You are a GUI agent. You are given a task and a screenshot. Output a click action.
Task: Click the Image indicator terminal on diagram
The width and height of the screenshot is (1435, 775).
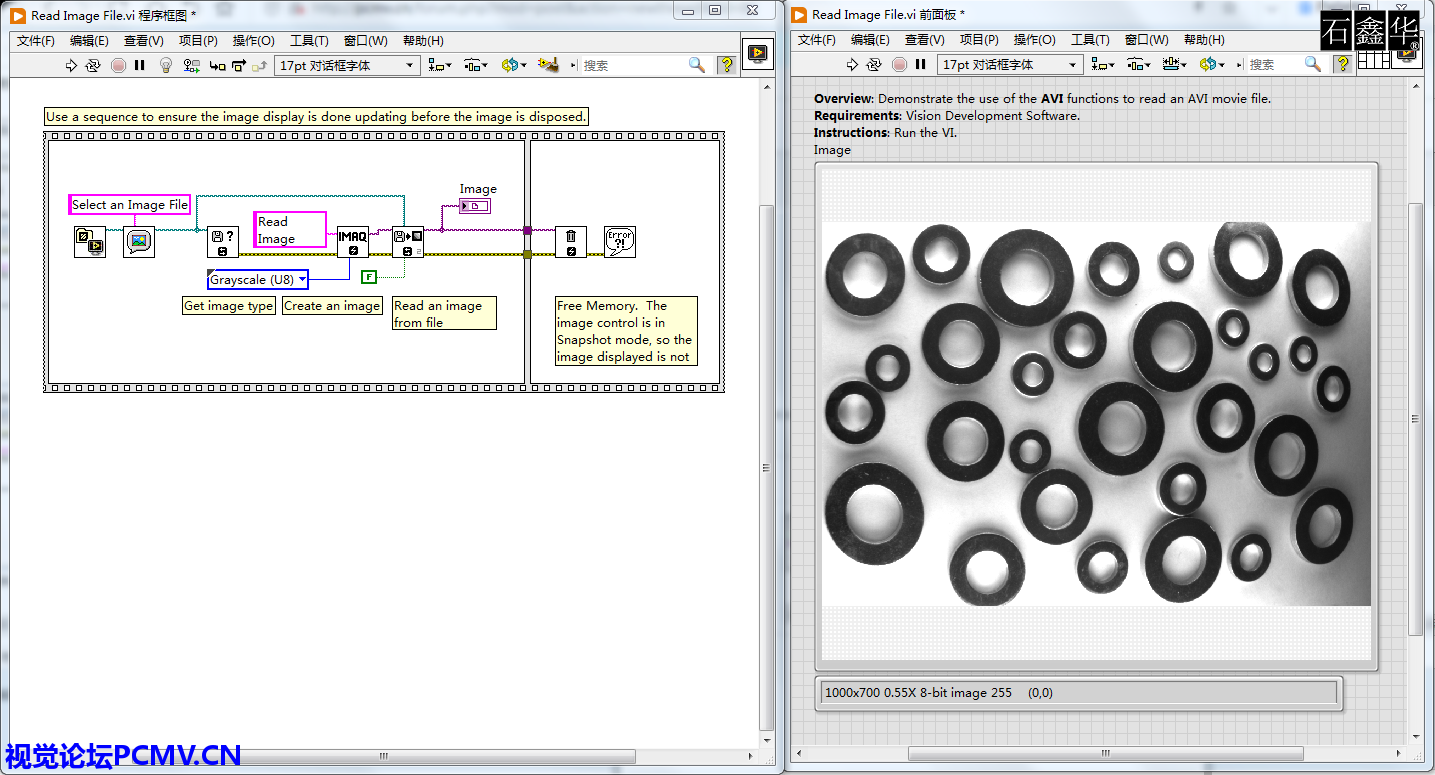pos(475,206)
